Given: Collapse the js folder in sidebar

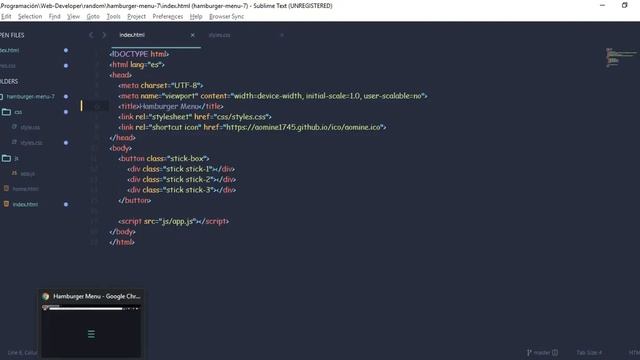Looking at the screenshot, I should [17, 158].
